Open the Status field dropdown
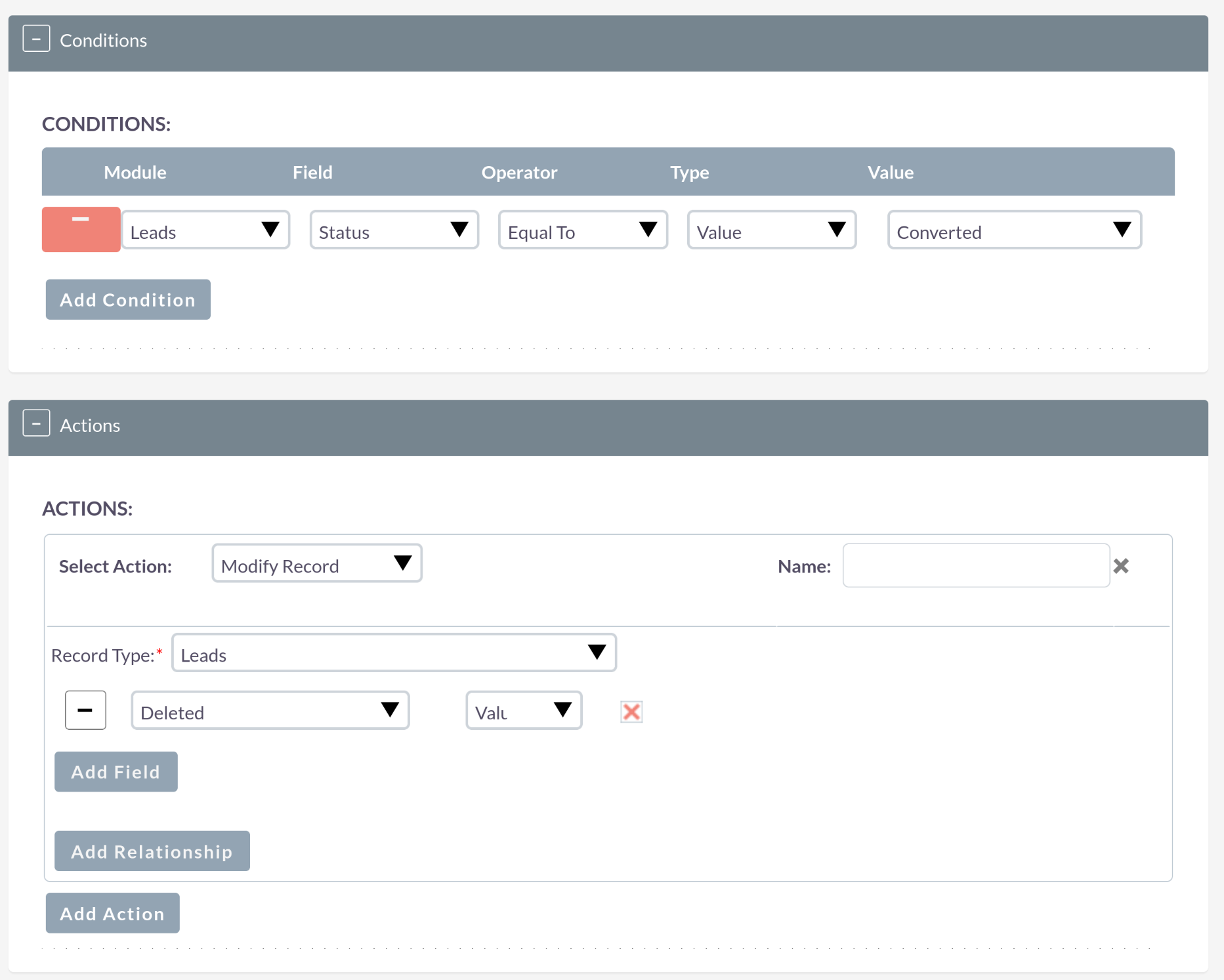1224x980 pixels. 394,230
